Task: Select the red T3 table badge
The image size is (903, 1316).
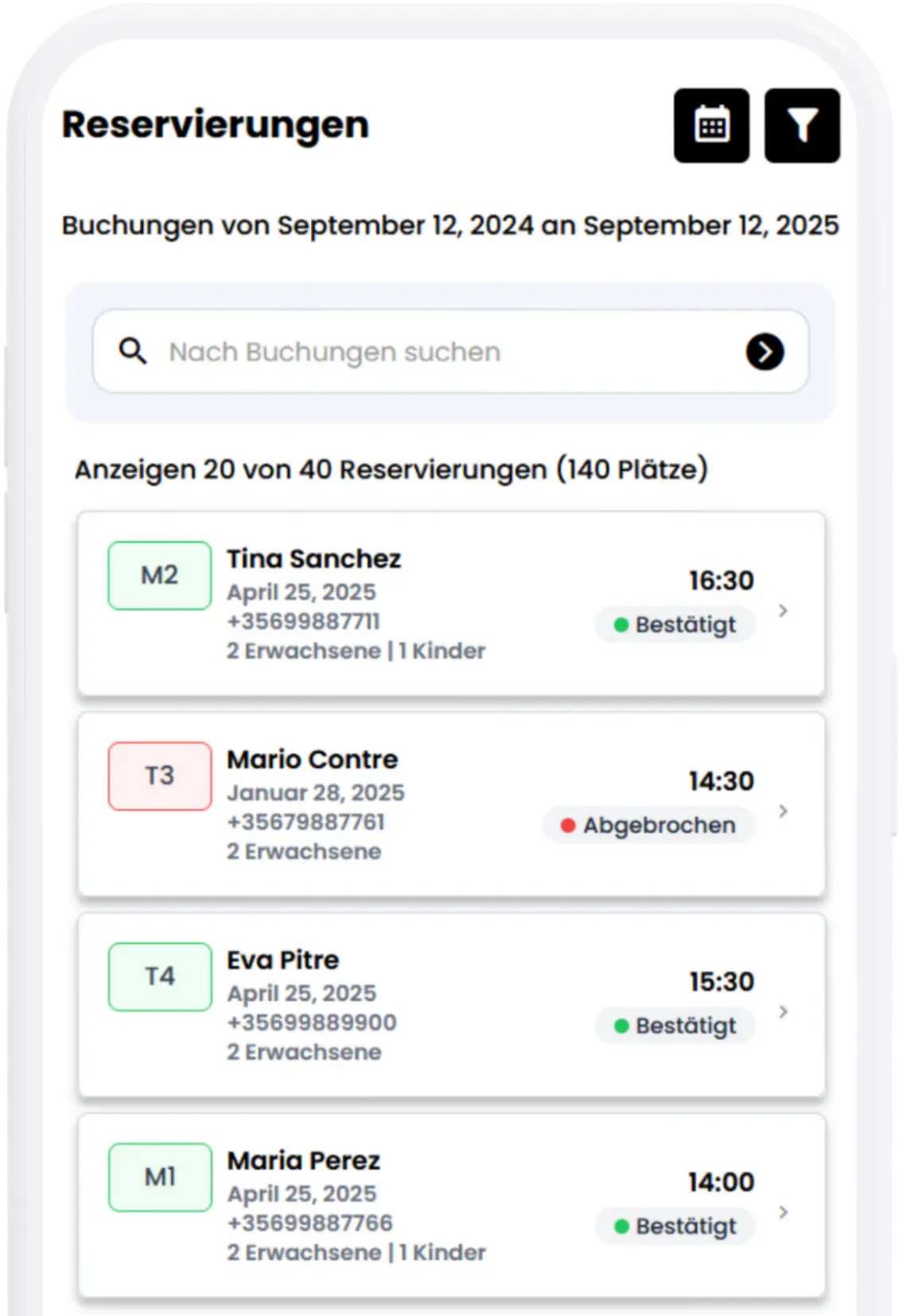Action: (160, 776)
